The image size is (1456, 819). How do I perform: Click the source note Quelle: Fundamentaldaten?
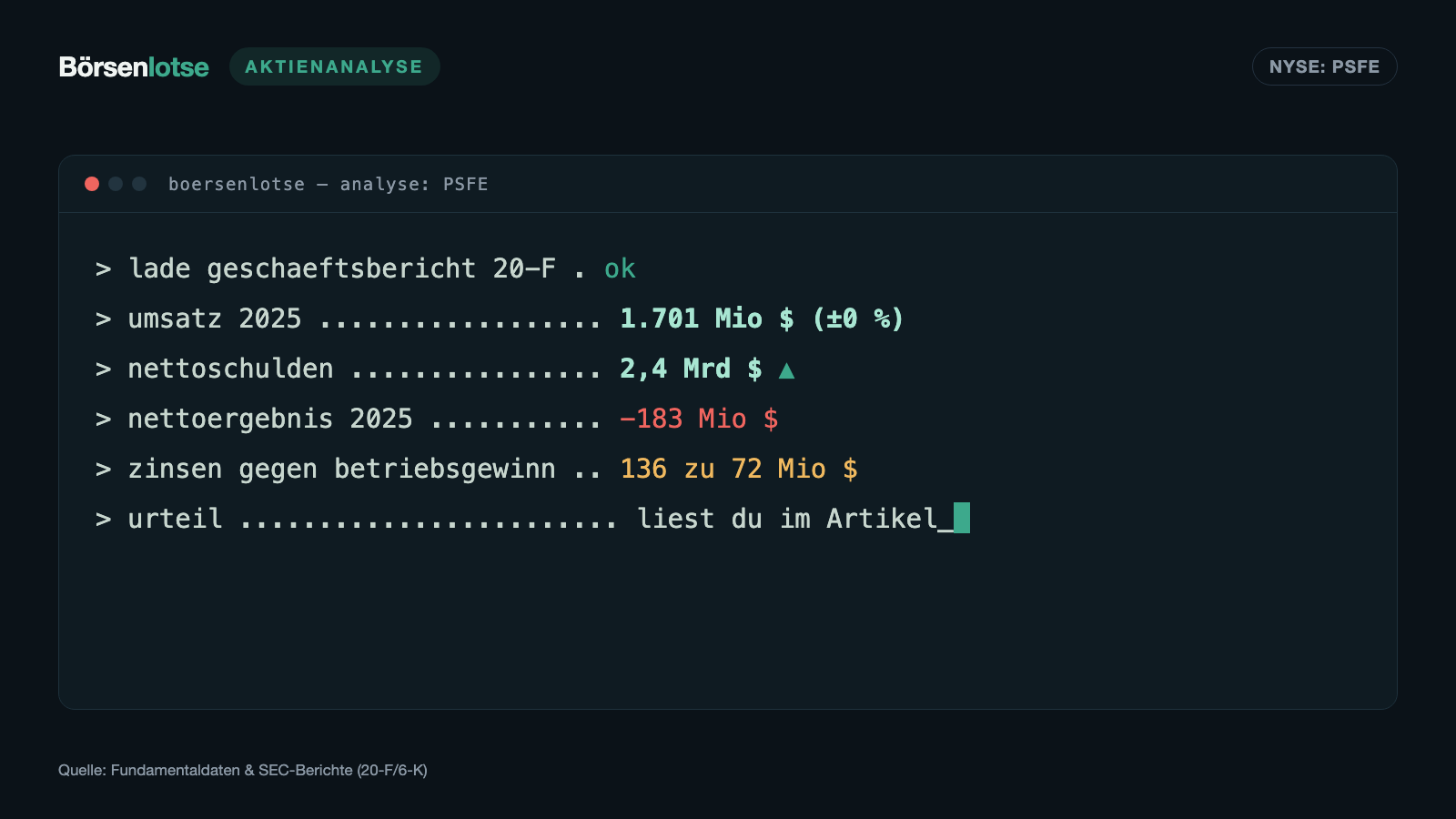(243, 770)
